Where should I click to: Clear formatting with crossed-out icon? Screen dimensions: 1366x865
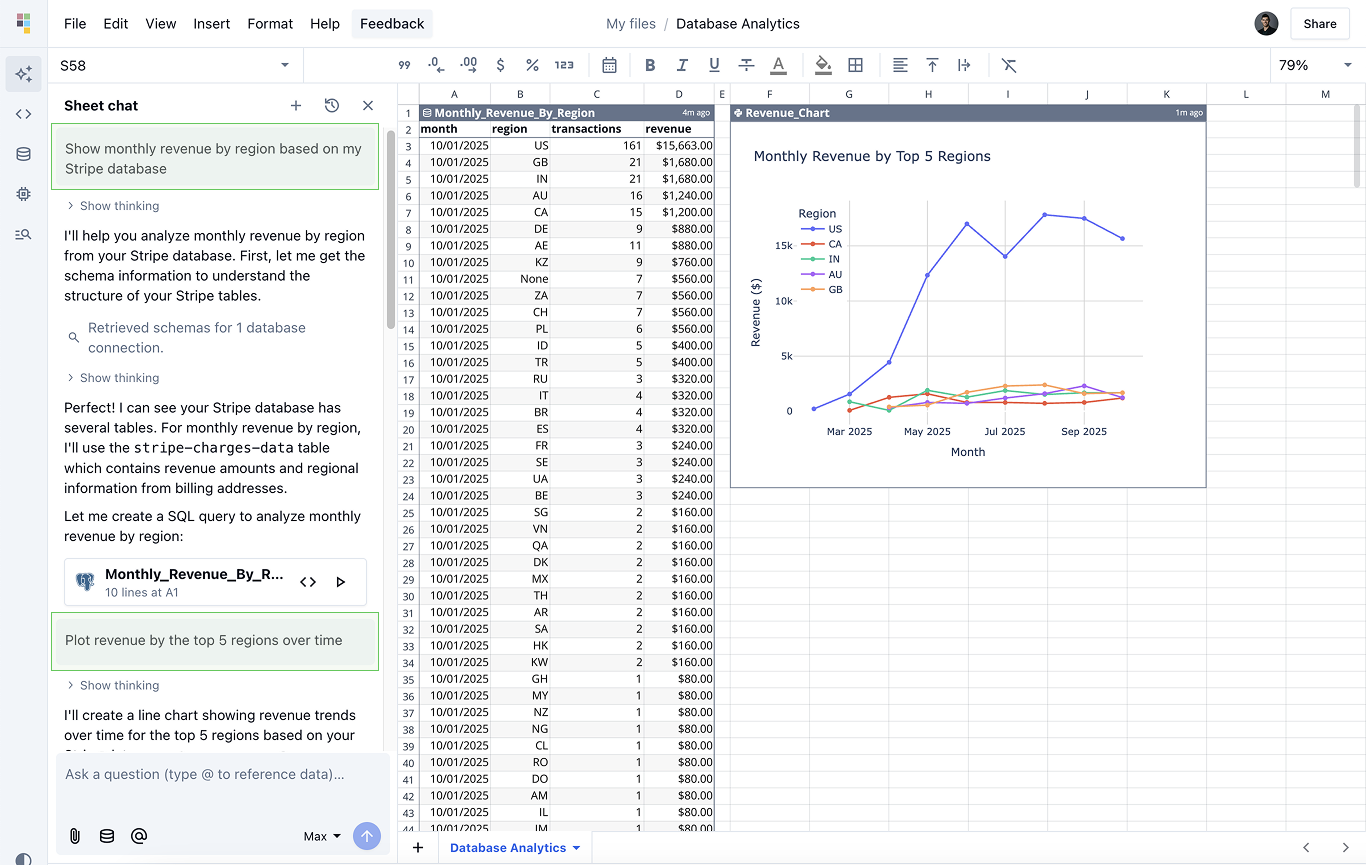[1009, 64]
